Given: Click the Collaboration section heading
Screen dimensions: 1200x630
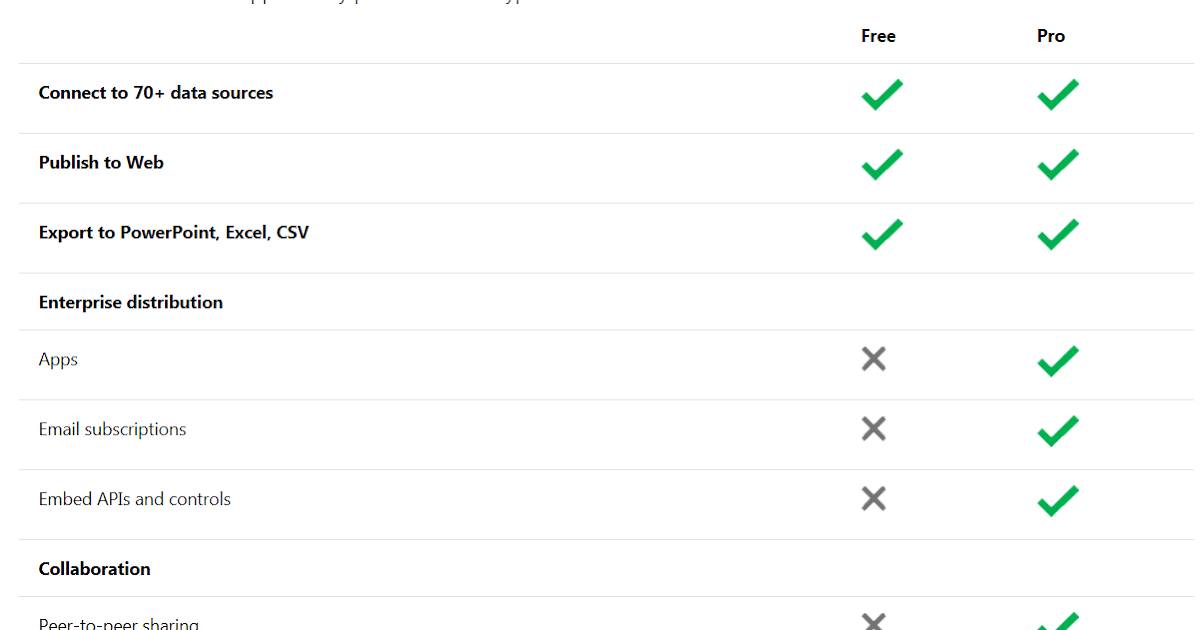Looking at the screenshot, I should click(x=95, y=569).
